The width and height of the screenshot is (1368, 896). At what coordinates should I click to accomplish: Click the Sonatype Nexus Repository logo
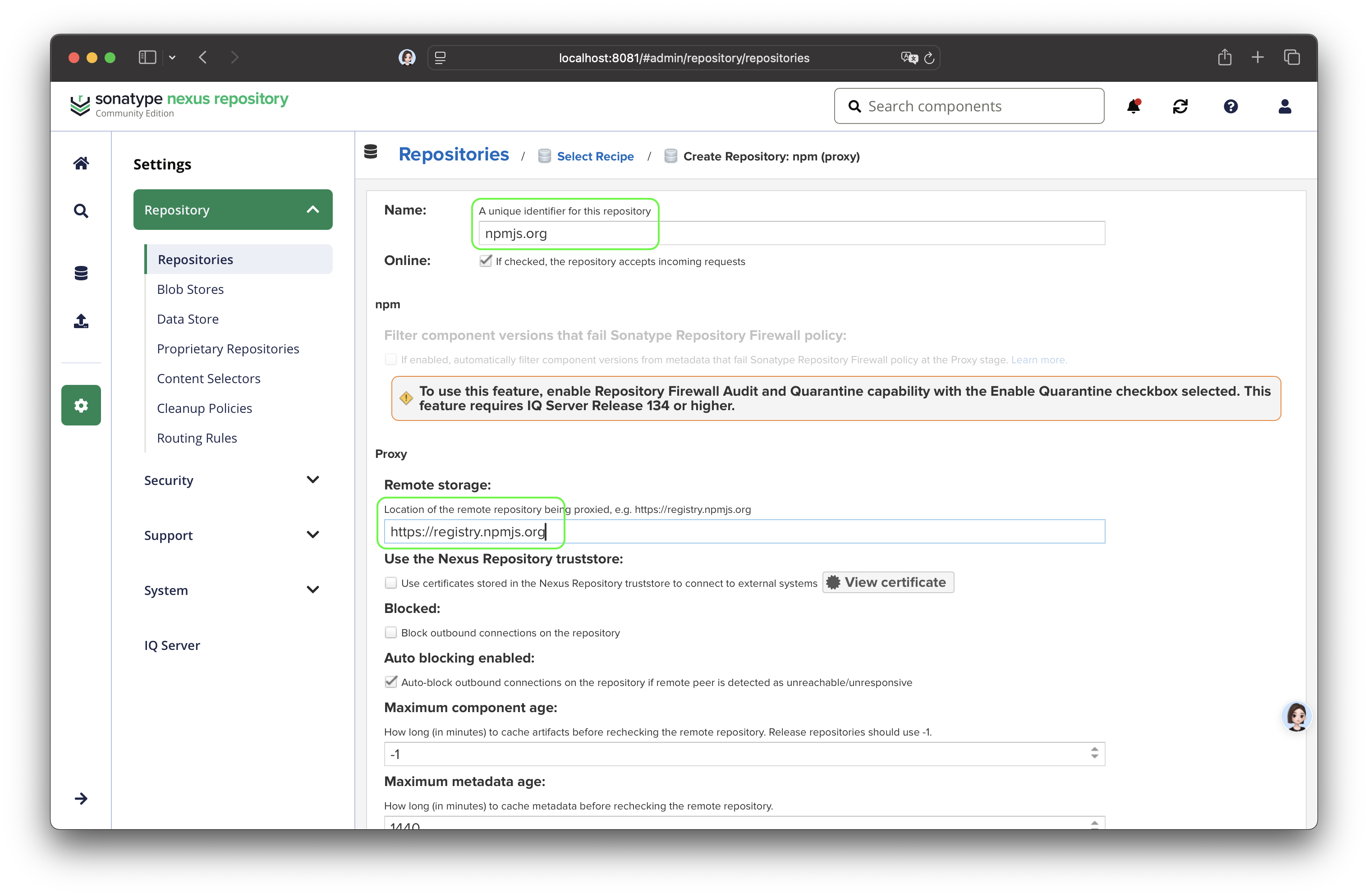click(x=179, y=105)
